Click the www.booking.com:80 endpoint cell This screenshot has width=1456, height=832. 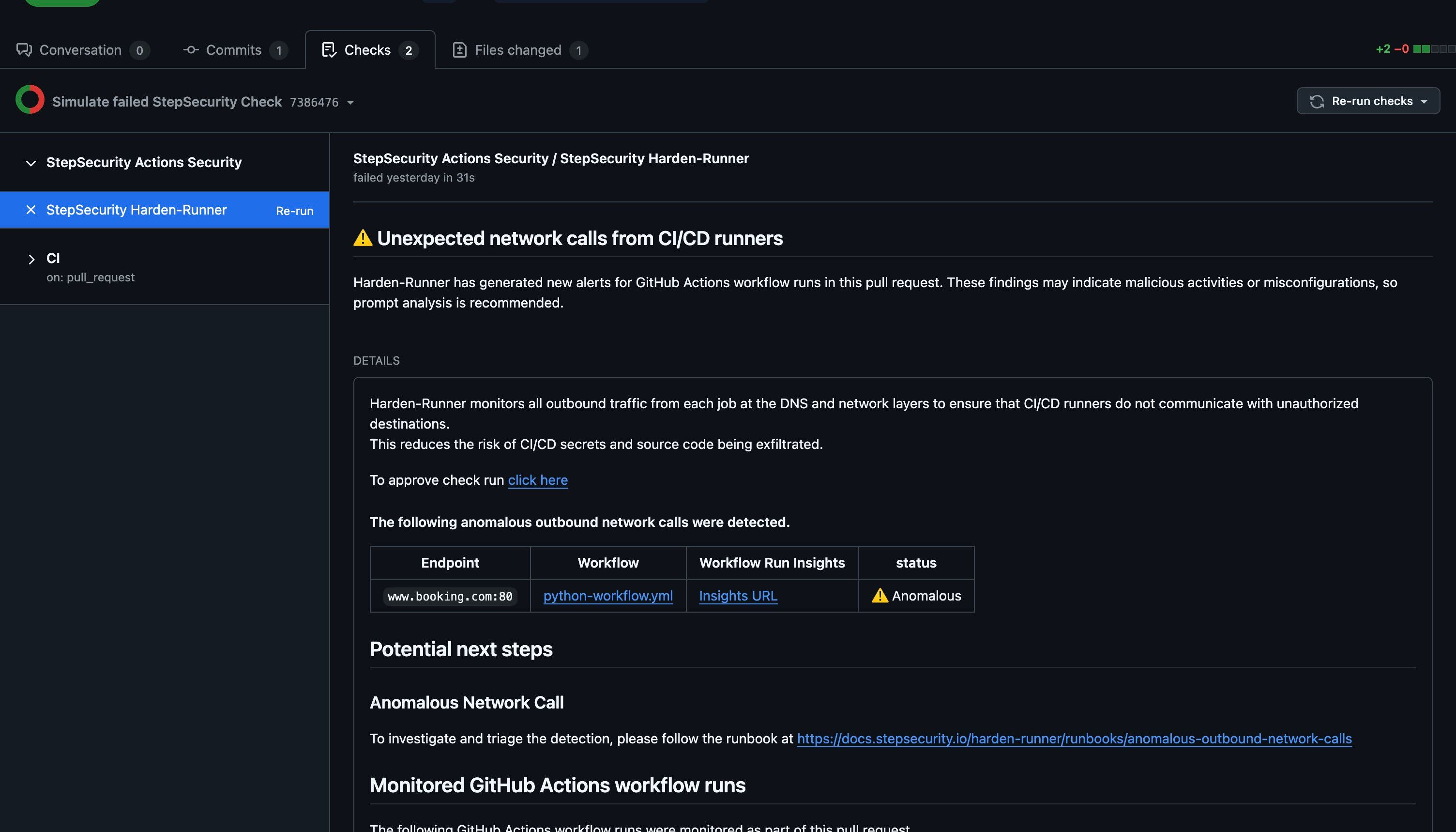(x=450, y=596)
